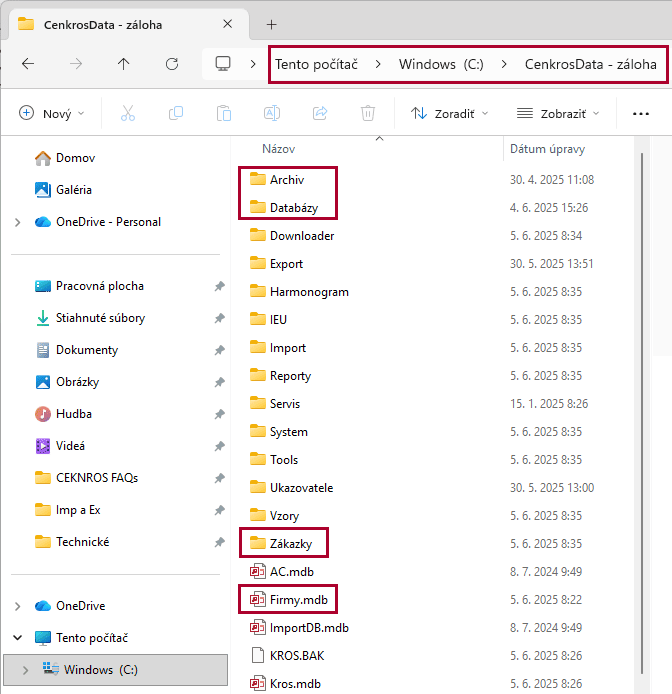Open the three-dots more options menu
Screen dimensions: 672x694
coord(641,113)
